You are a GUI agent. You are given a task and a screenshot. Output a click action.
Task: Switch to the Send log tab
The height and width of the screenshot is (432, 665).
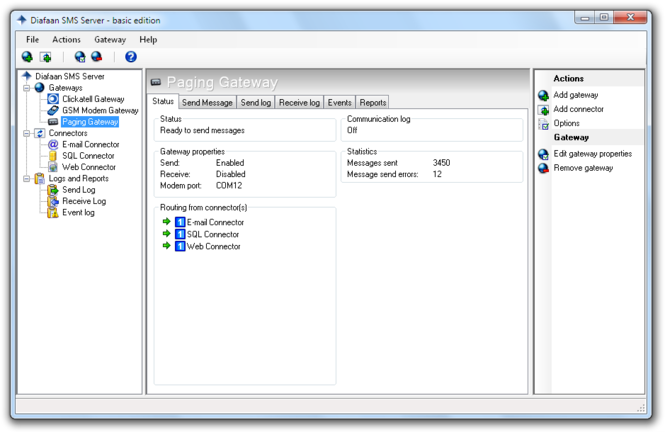tap(256, 103)
